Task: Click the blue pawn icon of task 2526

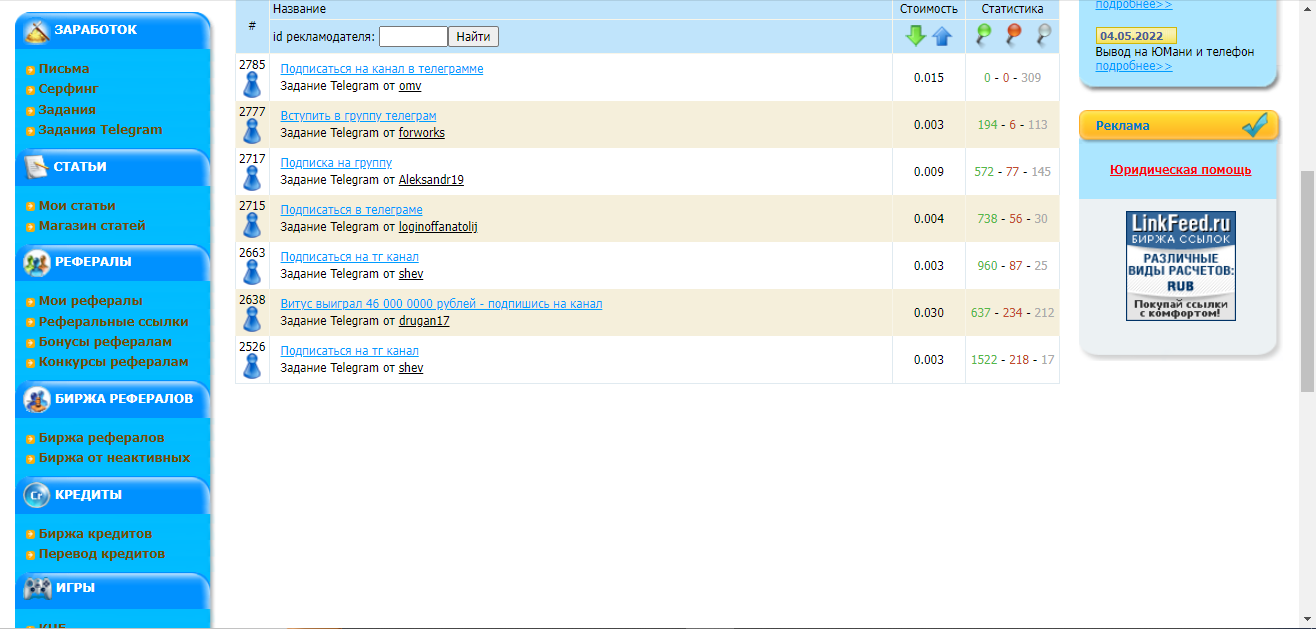Action: coord(252,366)
